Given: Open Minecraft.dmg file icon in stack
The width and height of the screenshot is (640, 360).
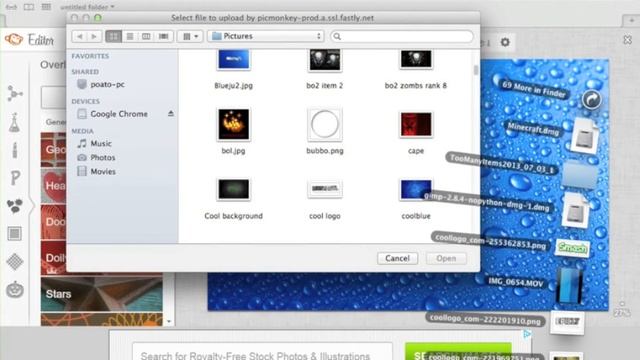Looking at the screenshot, I should [584, 137].
